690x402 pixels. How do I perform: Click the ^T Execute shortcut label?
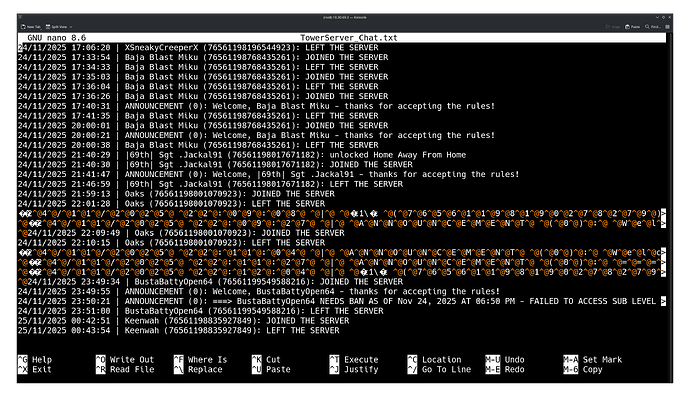tap(354, 359)
